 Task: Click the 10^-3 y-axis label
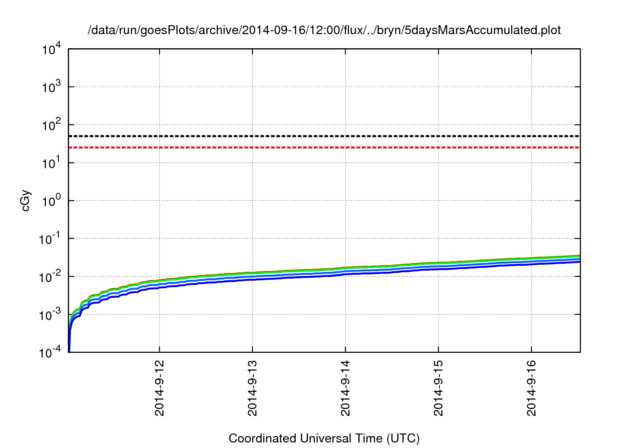(49, 315)
